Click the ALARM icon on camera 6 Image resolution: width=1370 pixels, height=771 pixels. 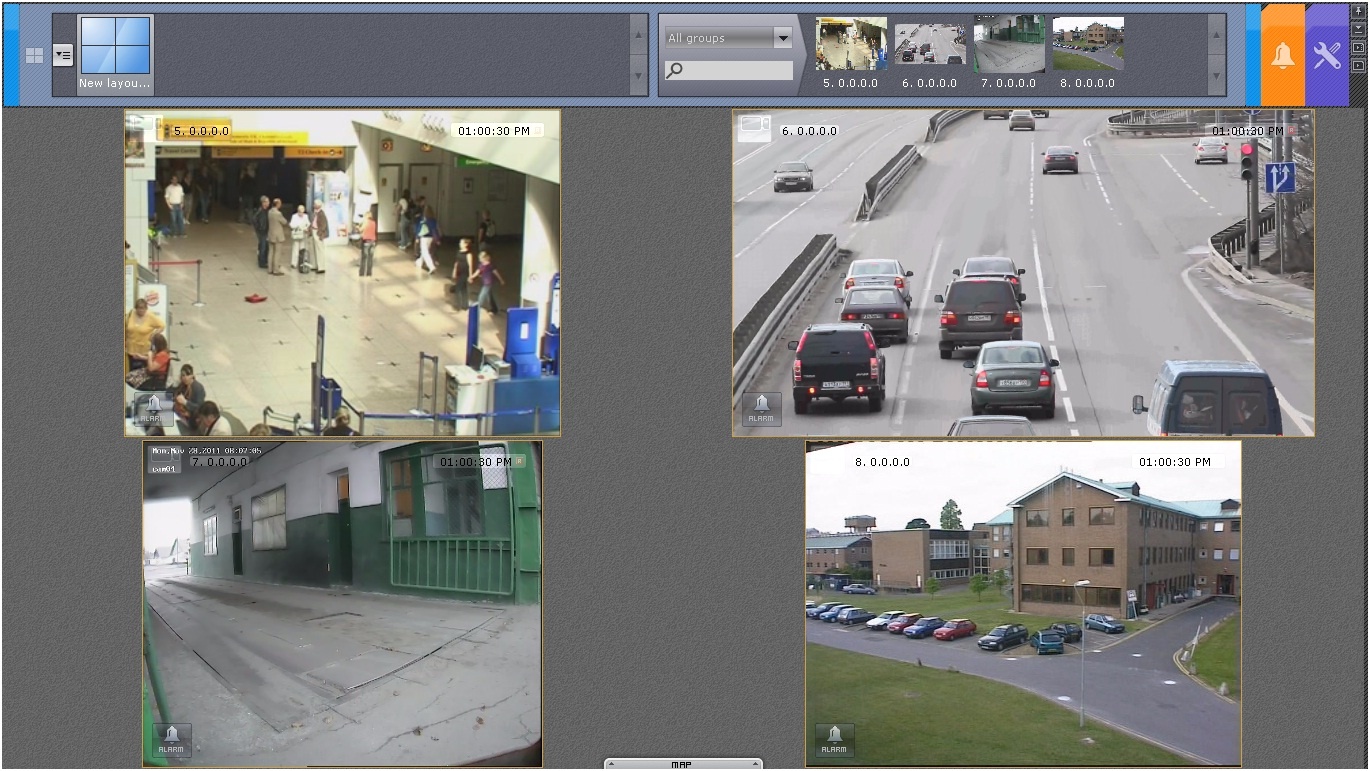(761, 408)
